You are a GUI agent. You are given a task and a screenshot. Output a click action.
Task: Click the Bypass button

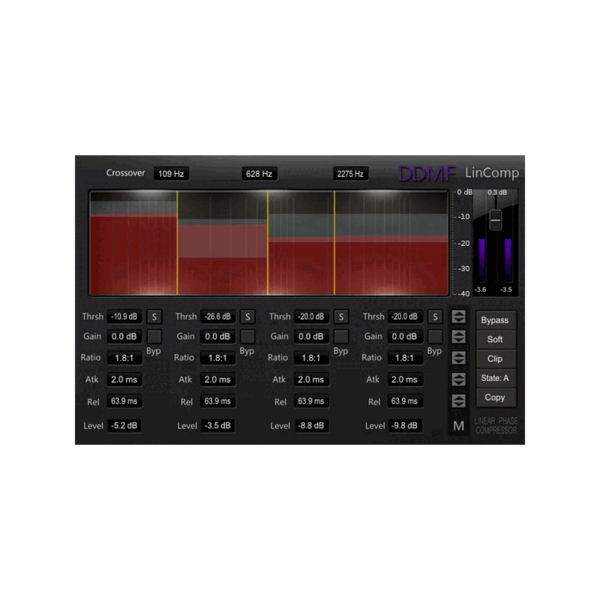coord(496,320)
